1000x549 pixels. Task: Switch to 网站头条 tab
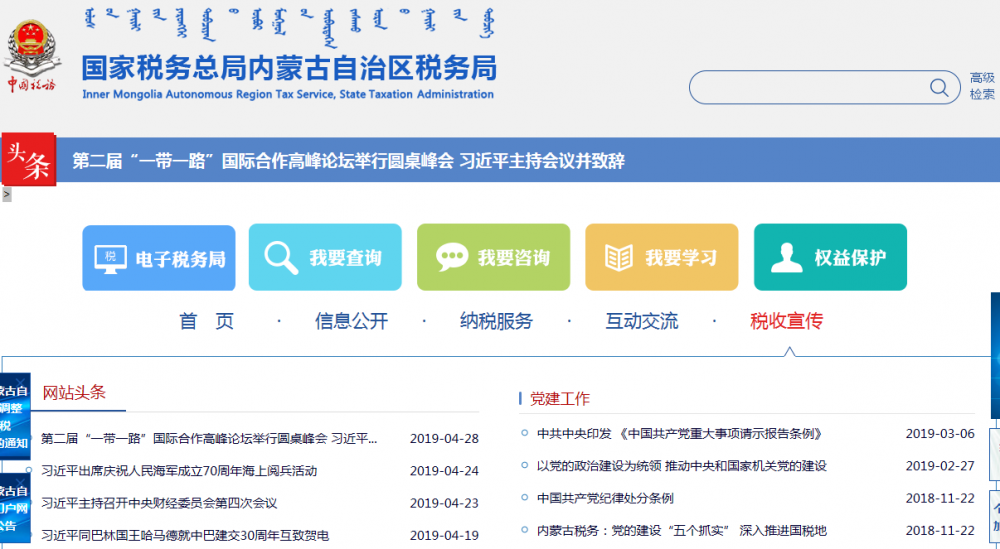(74, 392)
